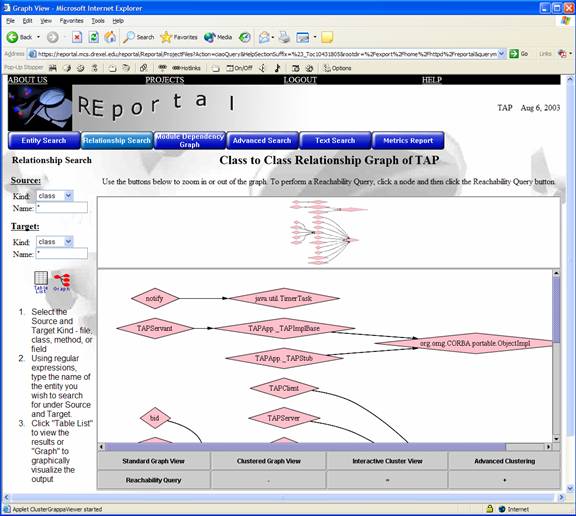Screen dimensions: 576x516
Task: Click the graph's horizontal scrollbar track
Action: [x=305, y=447]
